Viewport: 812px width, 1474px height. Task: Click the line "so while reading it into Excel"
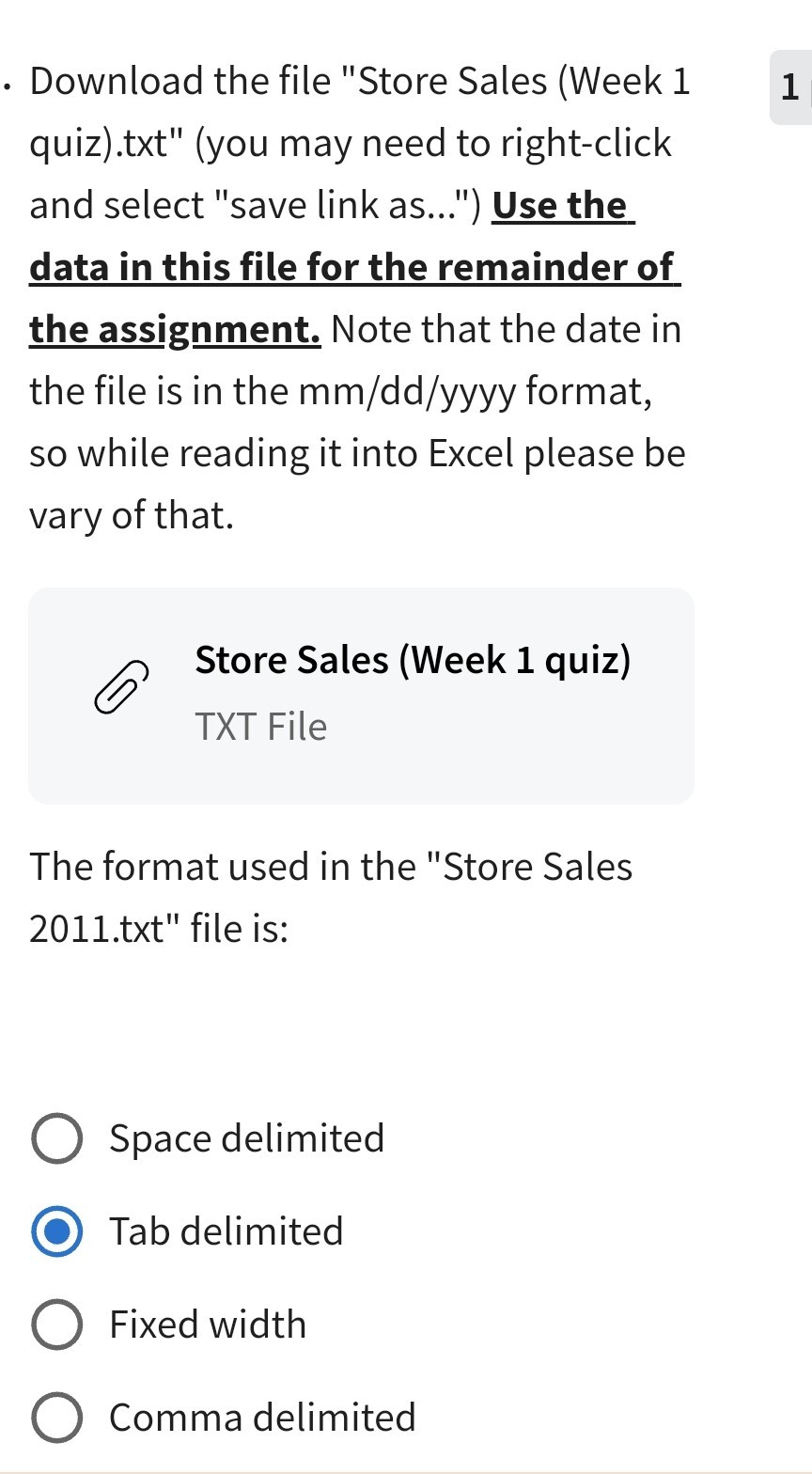coord(357,453)
